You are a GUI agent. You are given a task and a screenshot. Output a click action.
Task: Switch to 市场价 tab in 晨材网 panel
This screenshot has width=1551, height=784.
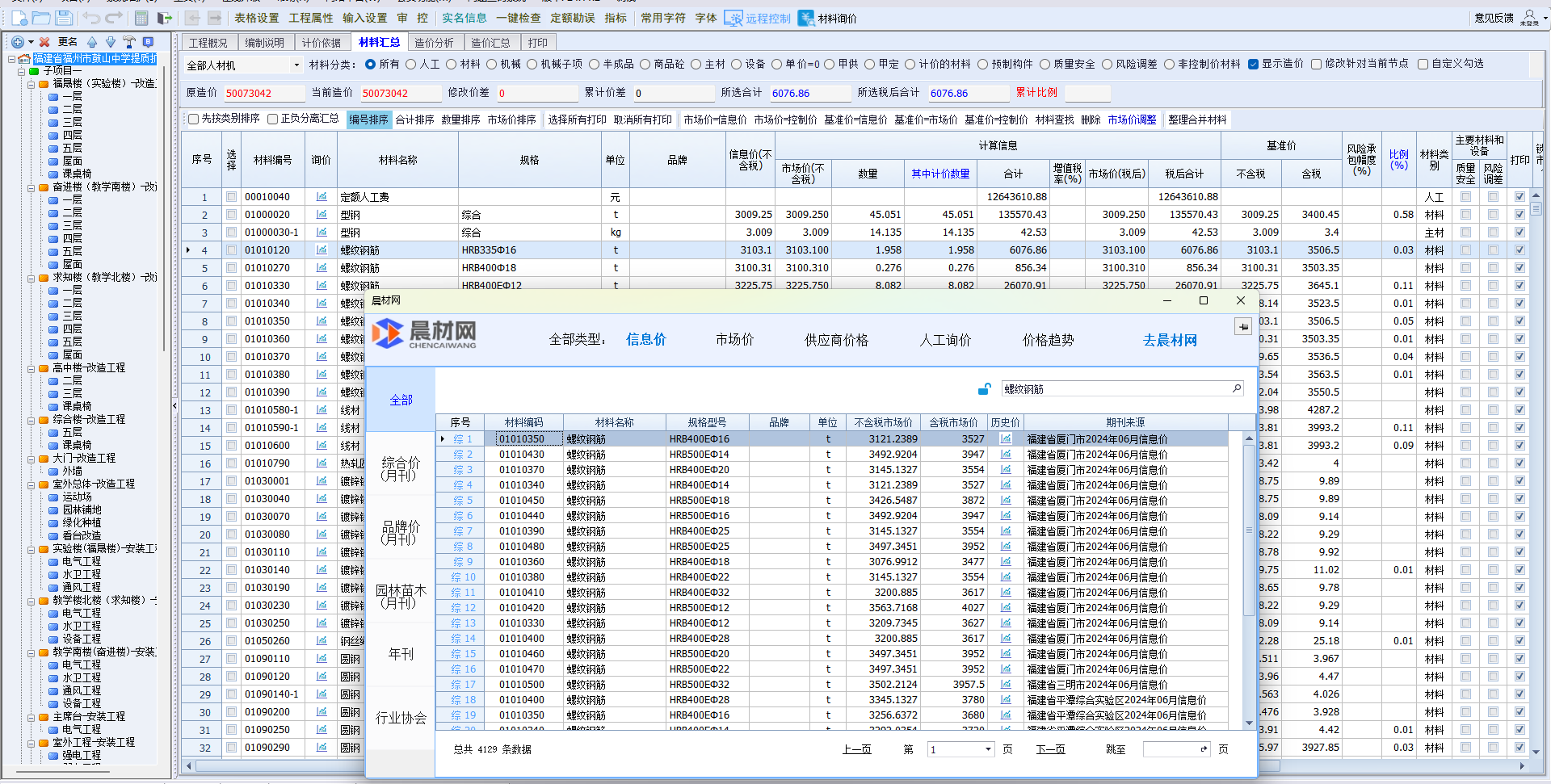coord(734,340)
